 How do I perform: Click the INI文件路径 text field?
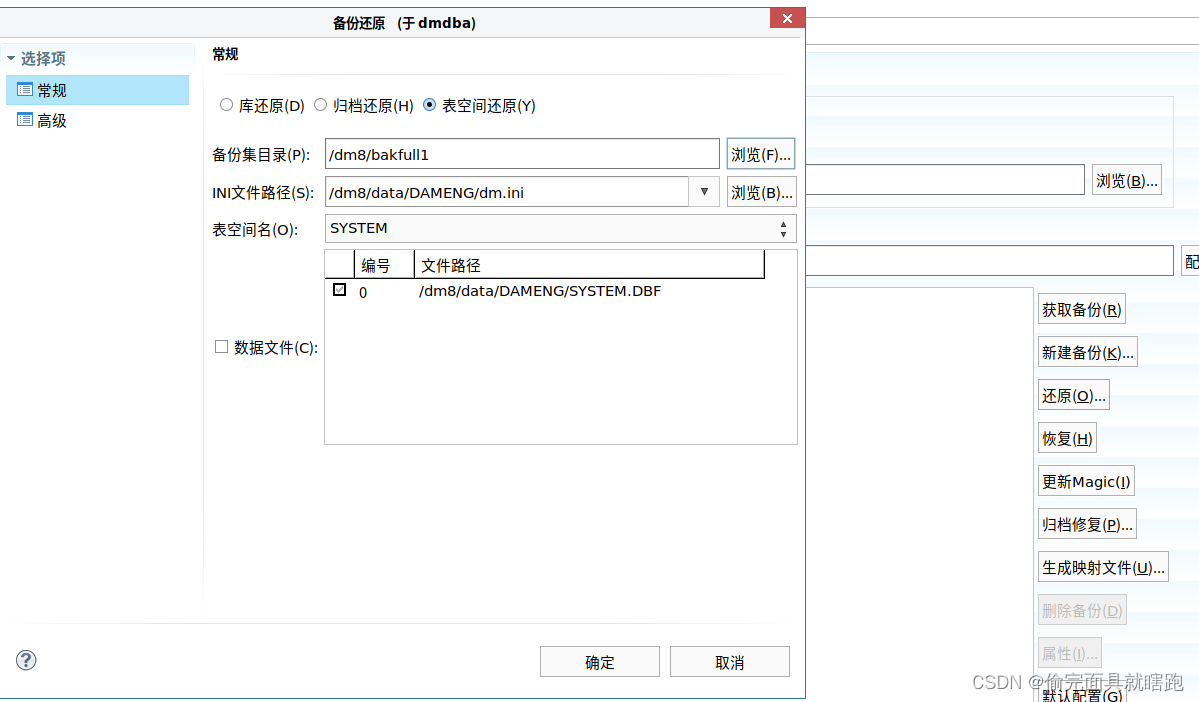pos(507,192)
